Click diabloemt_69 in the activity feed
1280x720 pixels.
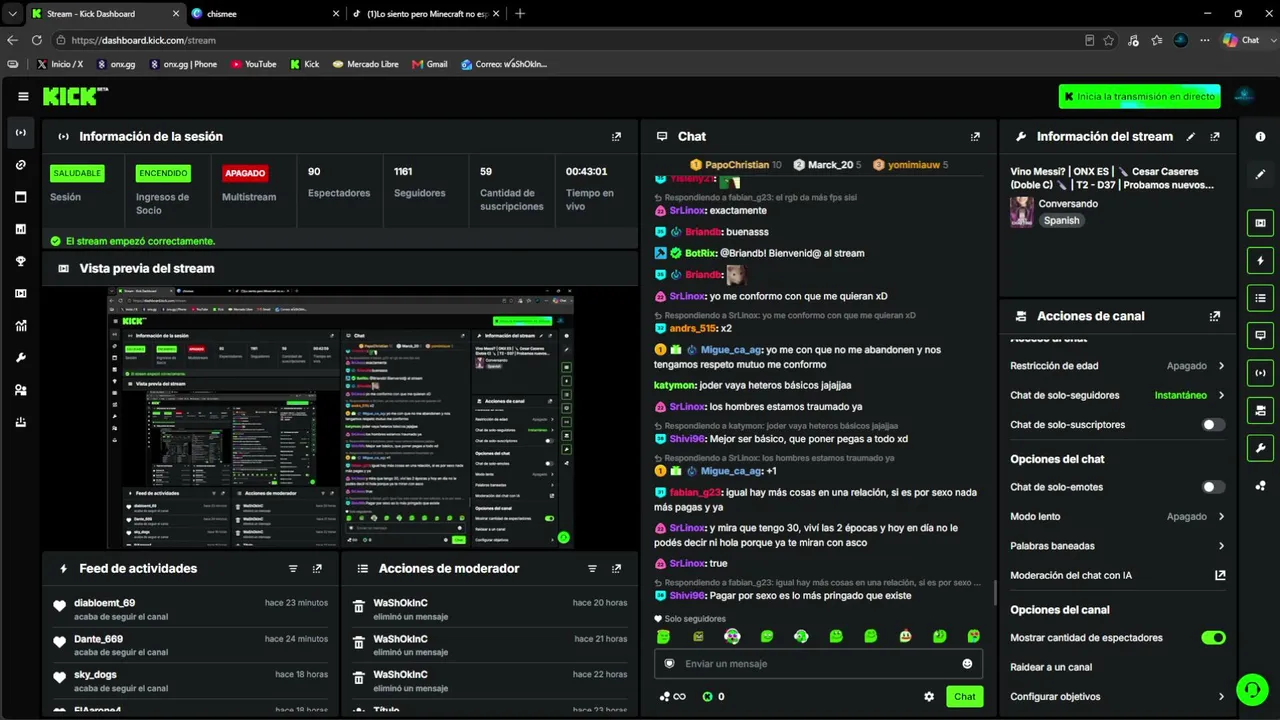tap(104, 603)
